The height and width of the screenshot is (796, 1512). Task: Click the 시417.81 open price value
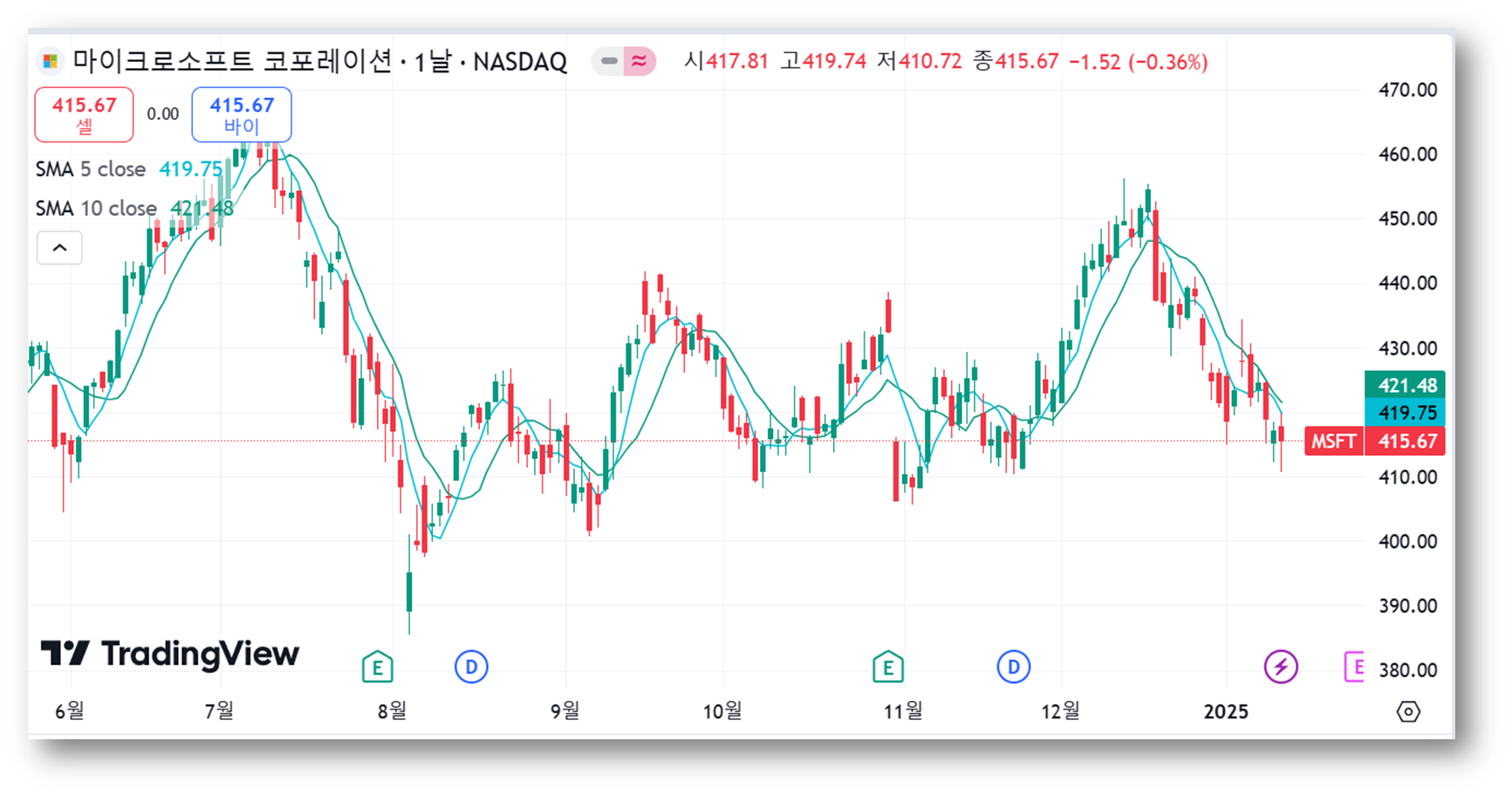(x=726, y=62)
